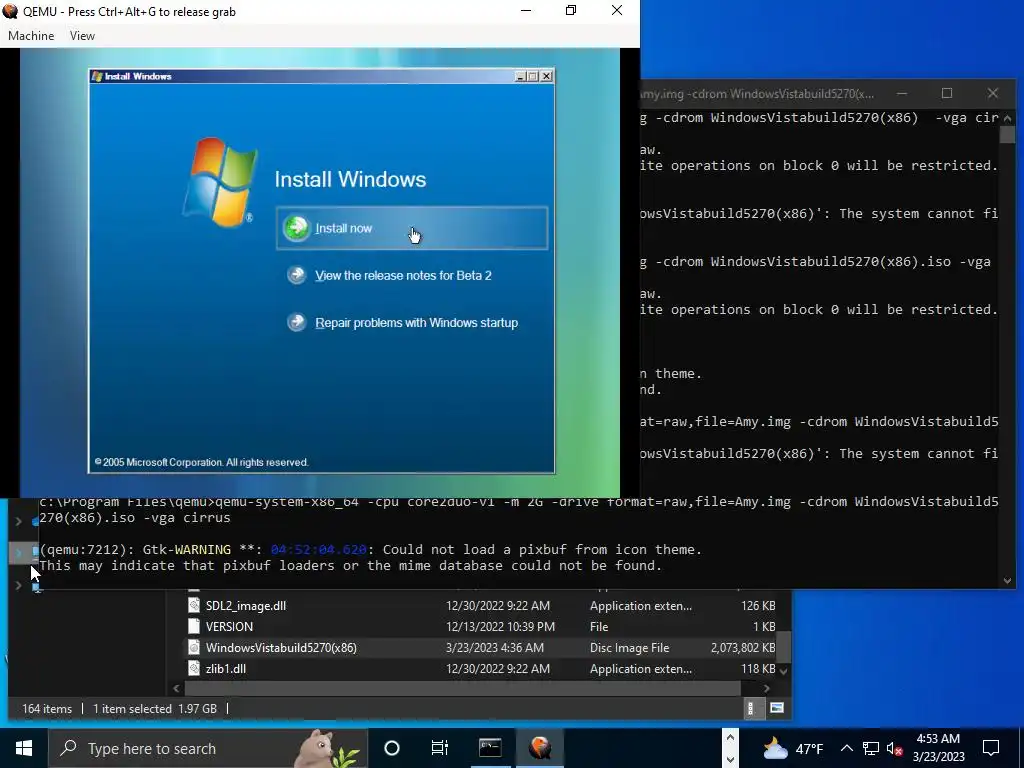This screenshot has height=768, width=1024.
Task: Open network status tray icon
Action: [871, 748]
